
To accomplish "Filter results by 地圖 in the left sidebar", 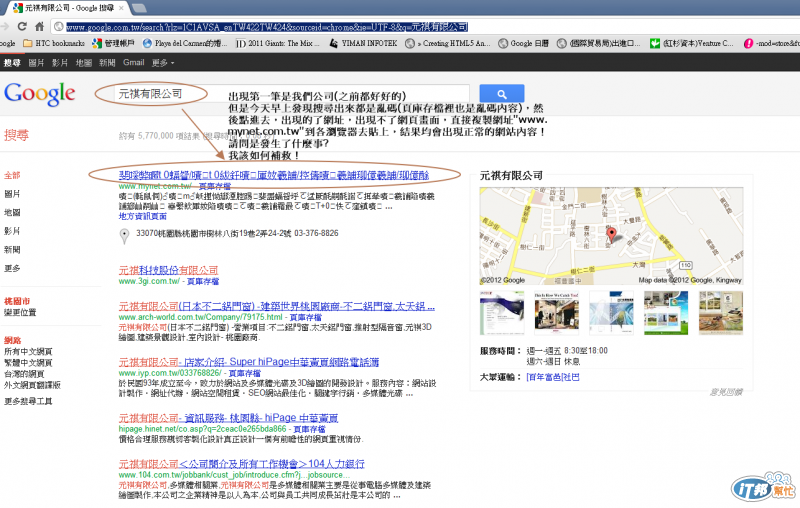I will point(12,213).
